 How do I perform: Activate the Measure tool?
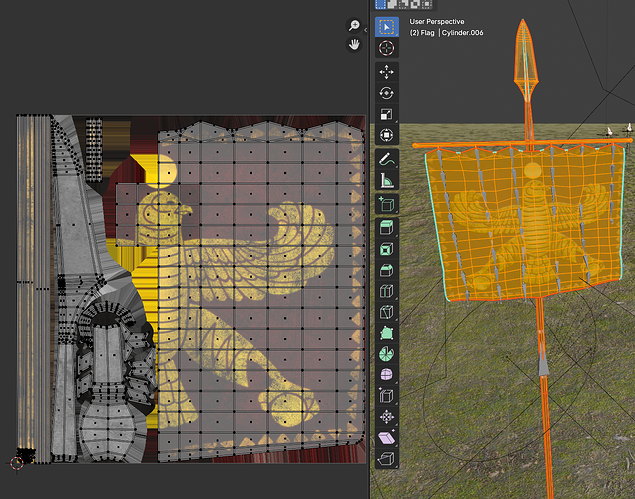[x=387, y=180]
